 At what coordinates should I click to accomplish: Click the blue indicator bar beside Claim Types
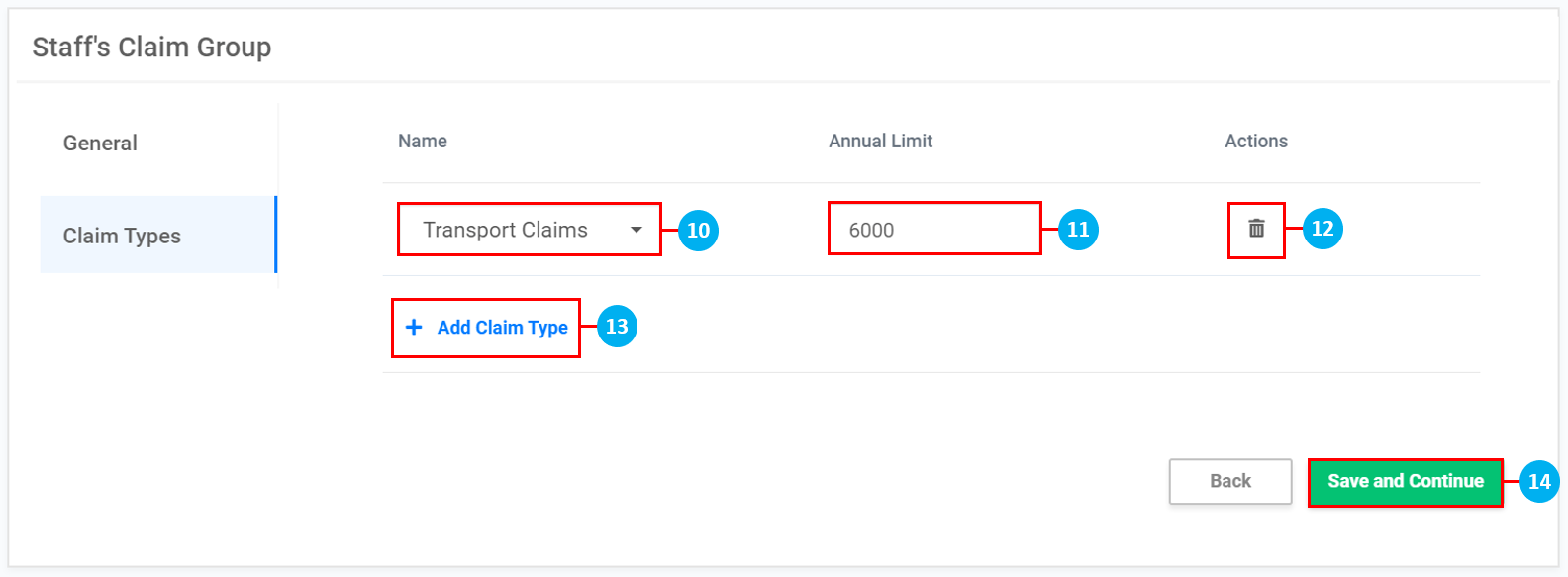point(275,235)
